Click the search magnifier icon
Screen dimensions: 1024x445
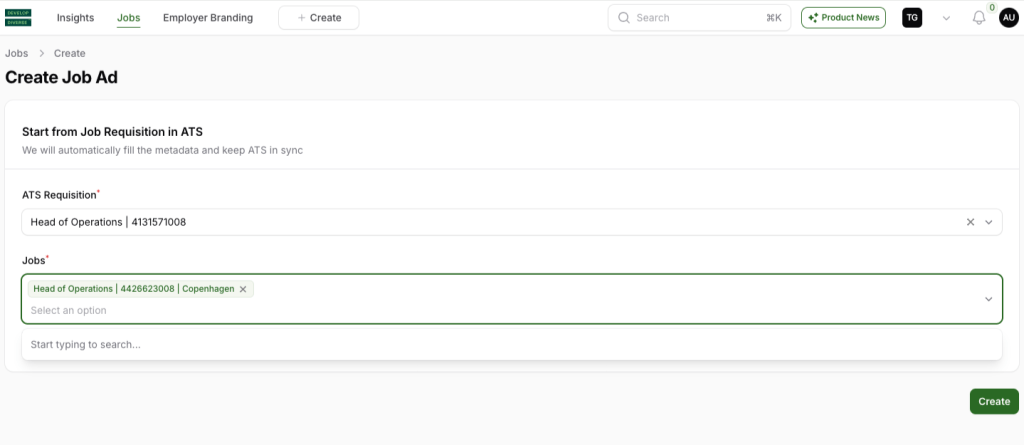pos(624,18)
